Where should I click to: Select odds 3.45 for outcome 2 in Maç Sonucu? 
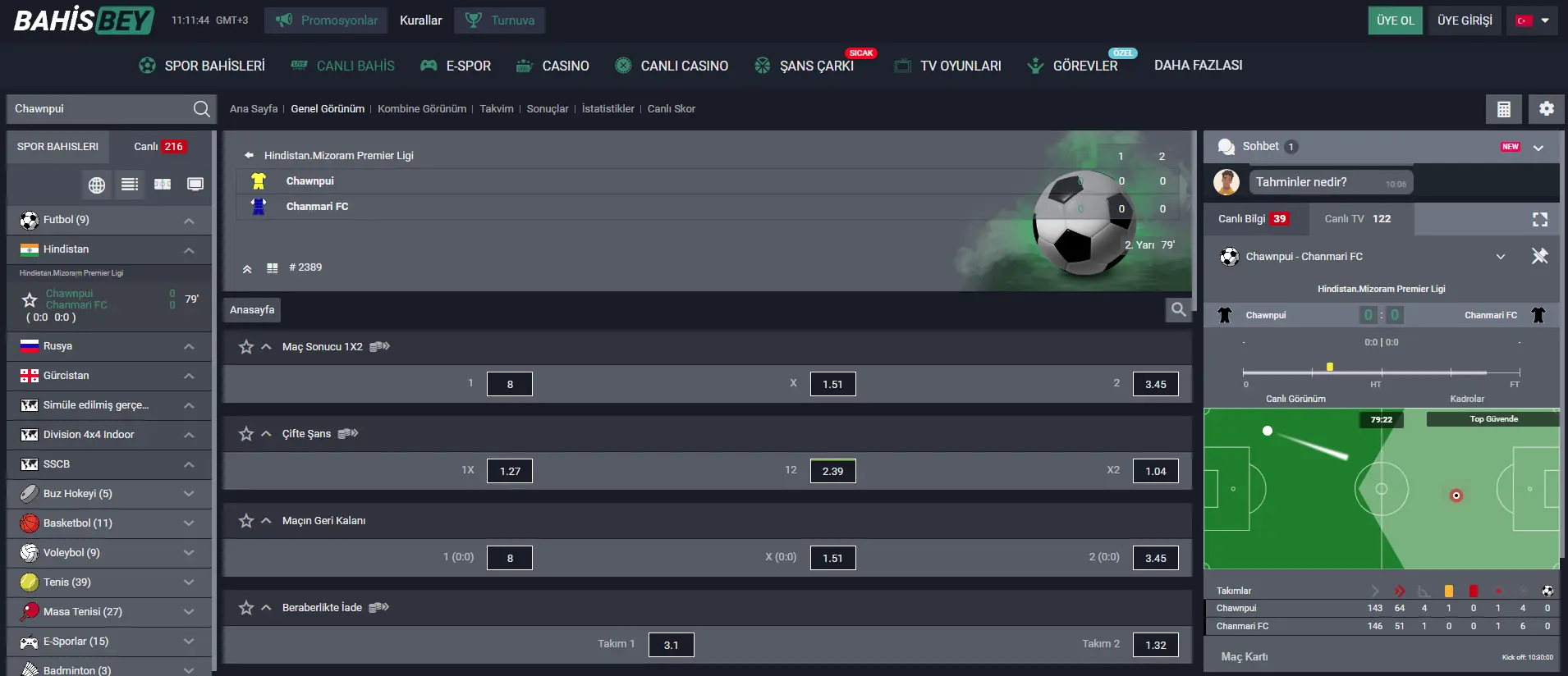[1156, 384]
